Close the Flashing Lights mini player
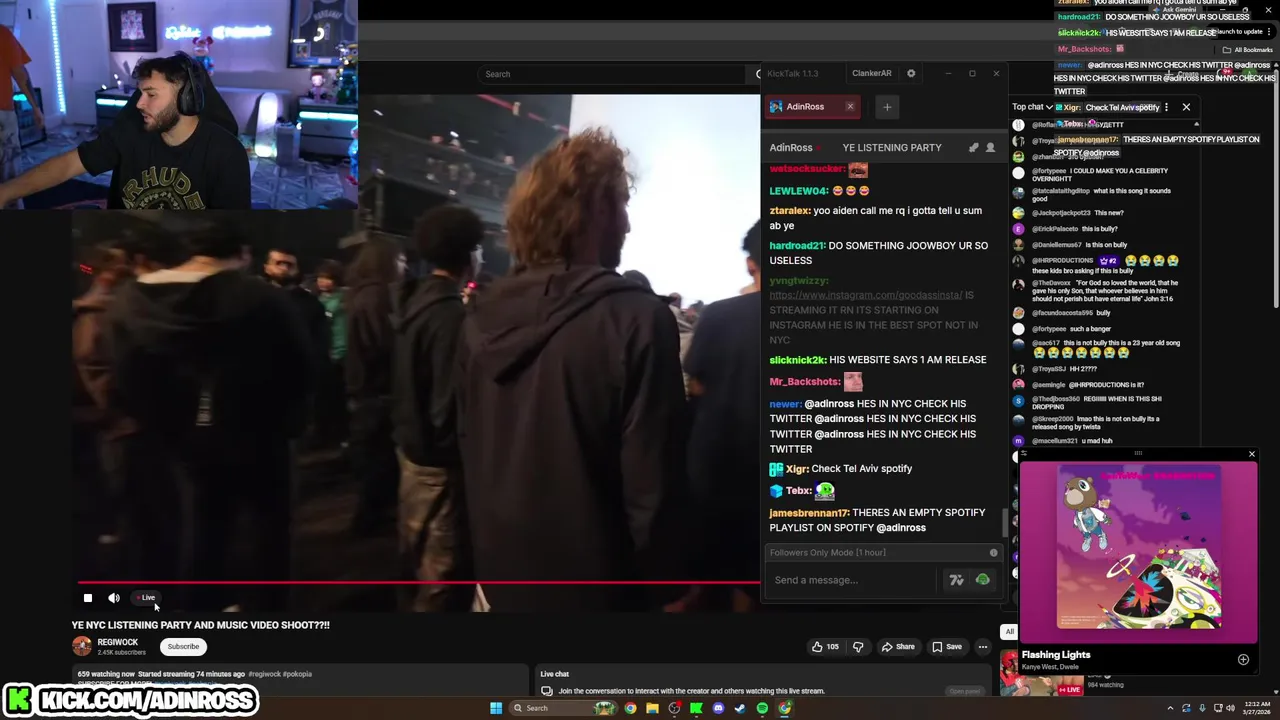The height and width of the screenshot is (720, 1280). coord(1251,454)
